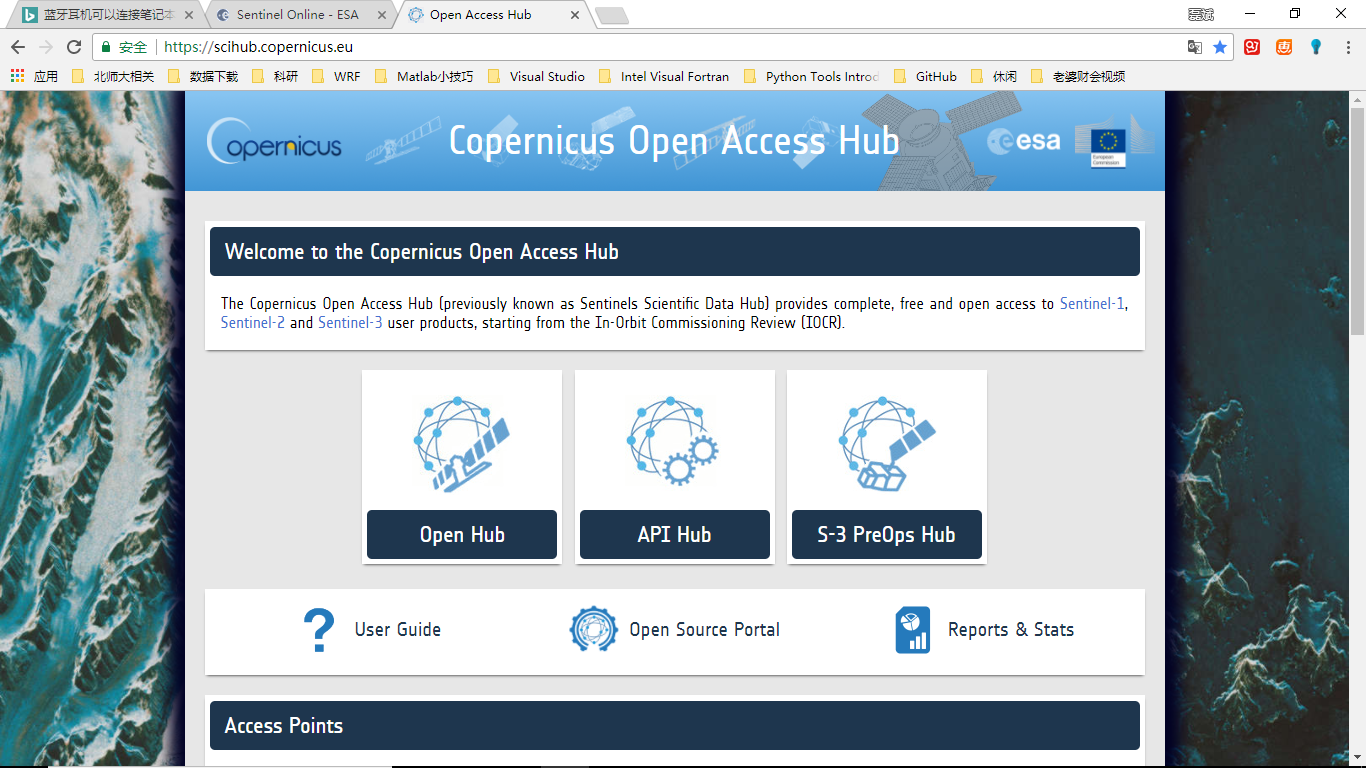Screen dimensions: 1366x768
Task: Click the orange extension icon in toolbar
Action: [x=1284, y=47]
